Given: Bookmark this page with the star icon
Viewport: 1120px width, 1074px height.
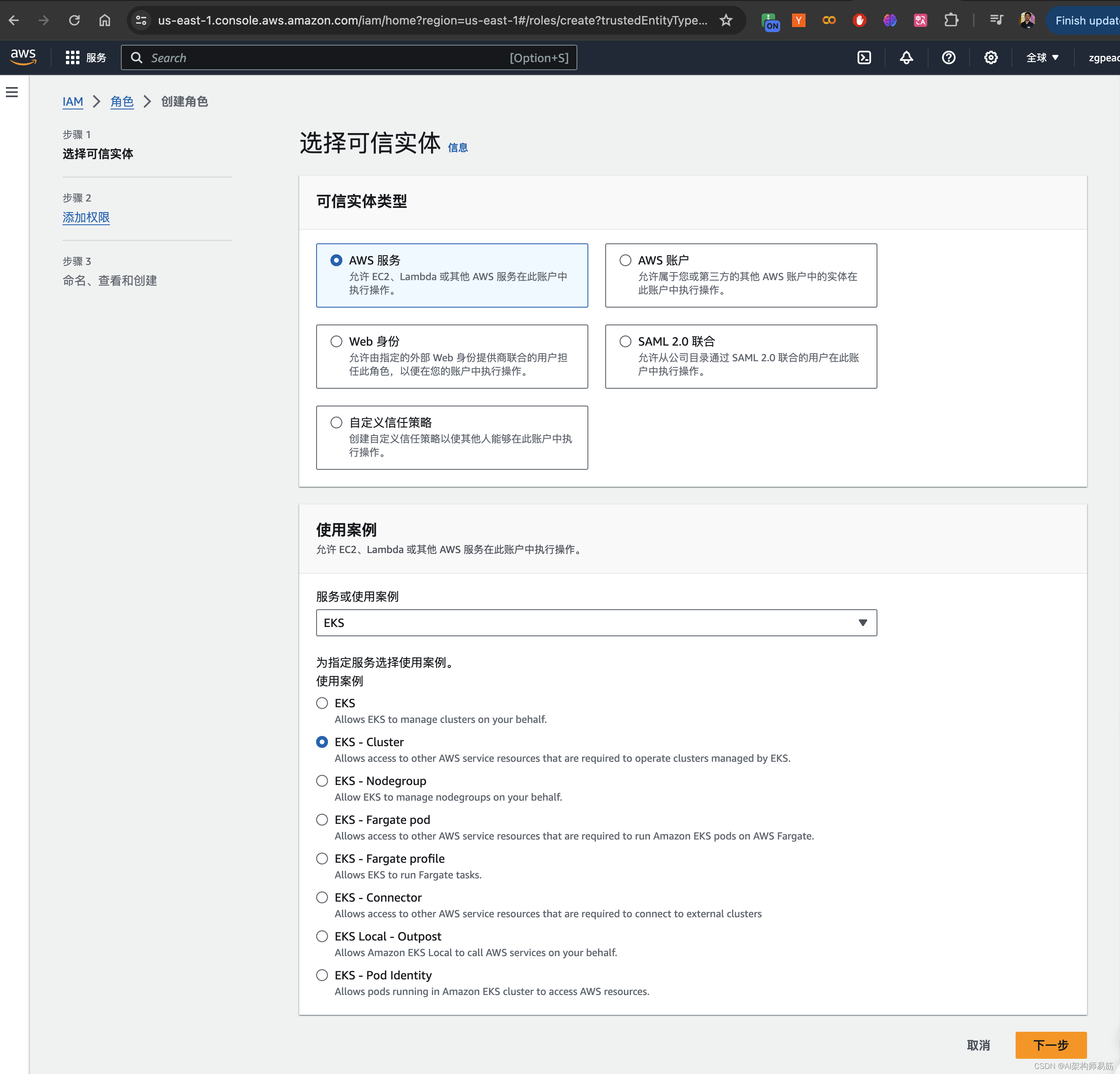Looking at the screenshot, I should [x=726, y=21].
